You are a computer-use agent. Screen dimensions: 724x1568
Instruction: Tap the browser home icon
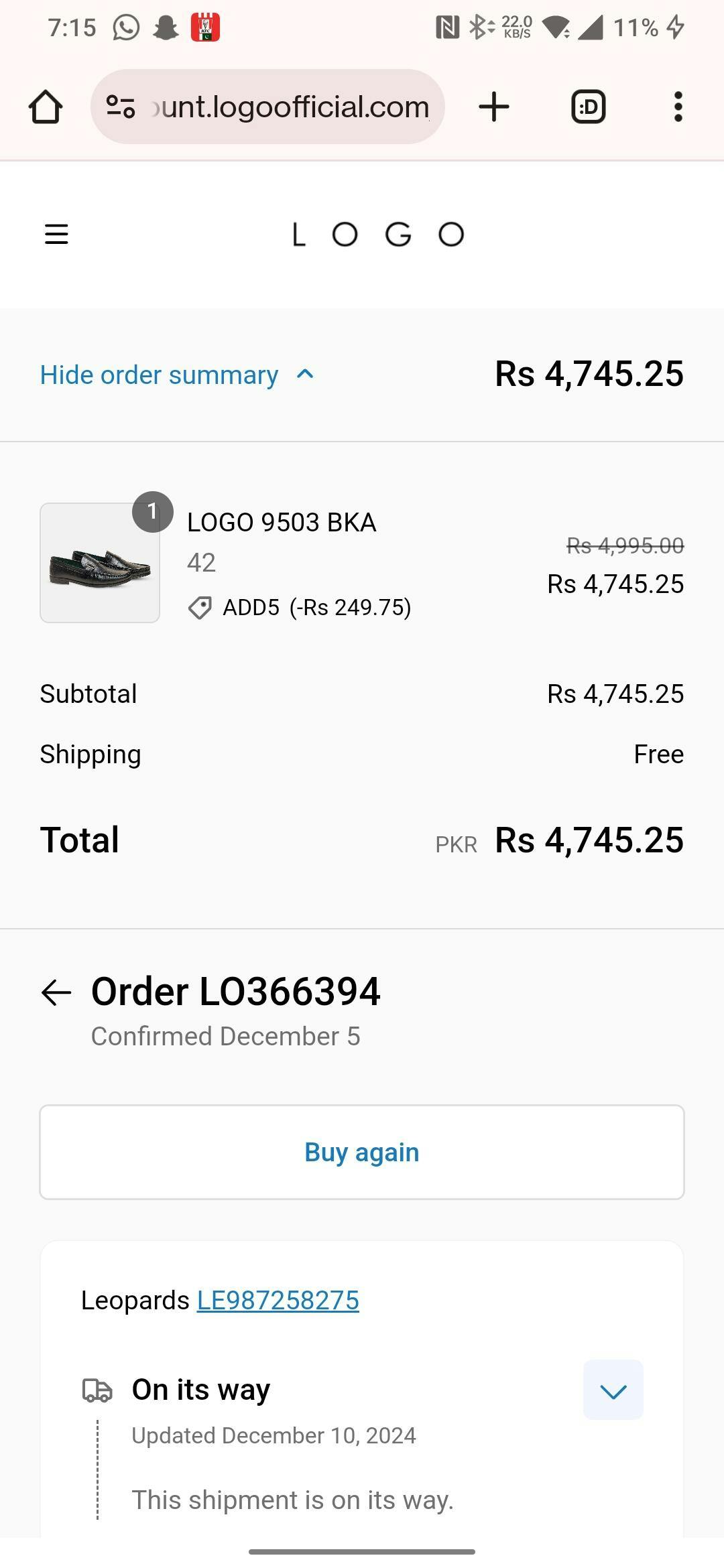(x=46, y=107)
